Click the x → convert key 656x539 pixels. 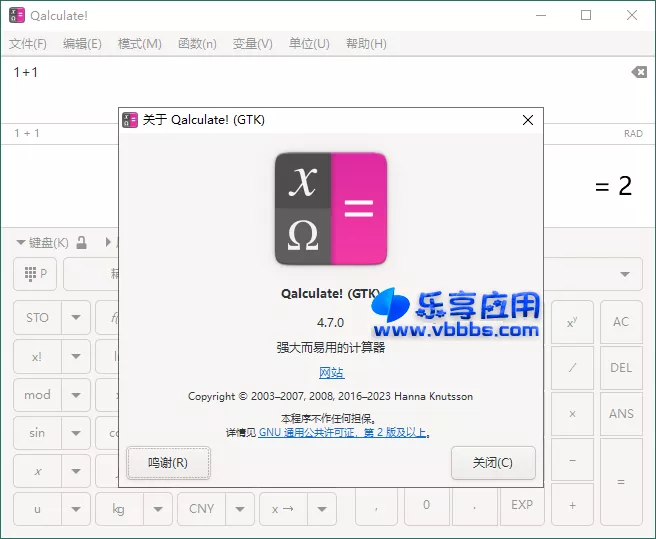(x=283, y=509)
